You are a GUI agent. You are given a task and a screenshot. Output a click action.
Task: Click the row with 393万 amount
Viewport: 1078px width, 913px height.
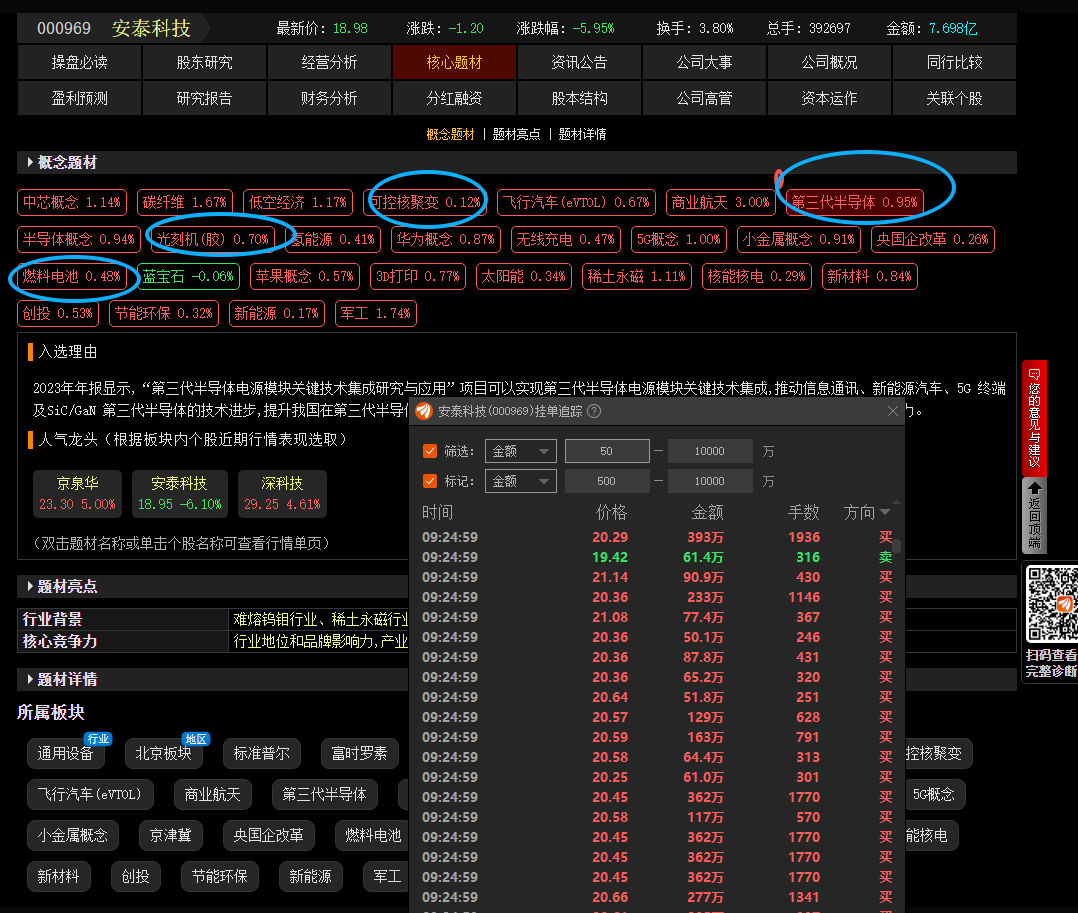point(657,537)
